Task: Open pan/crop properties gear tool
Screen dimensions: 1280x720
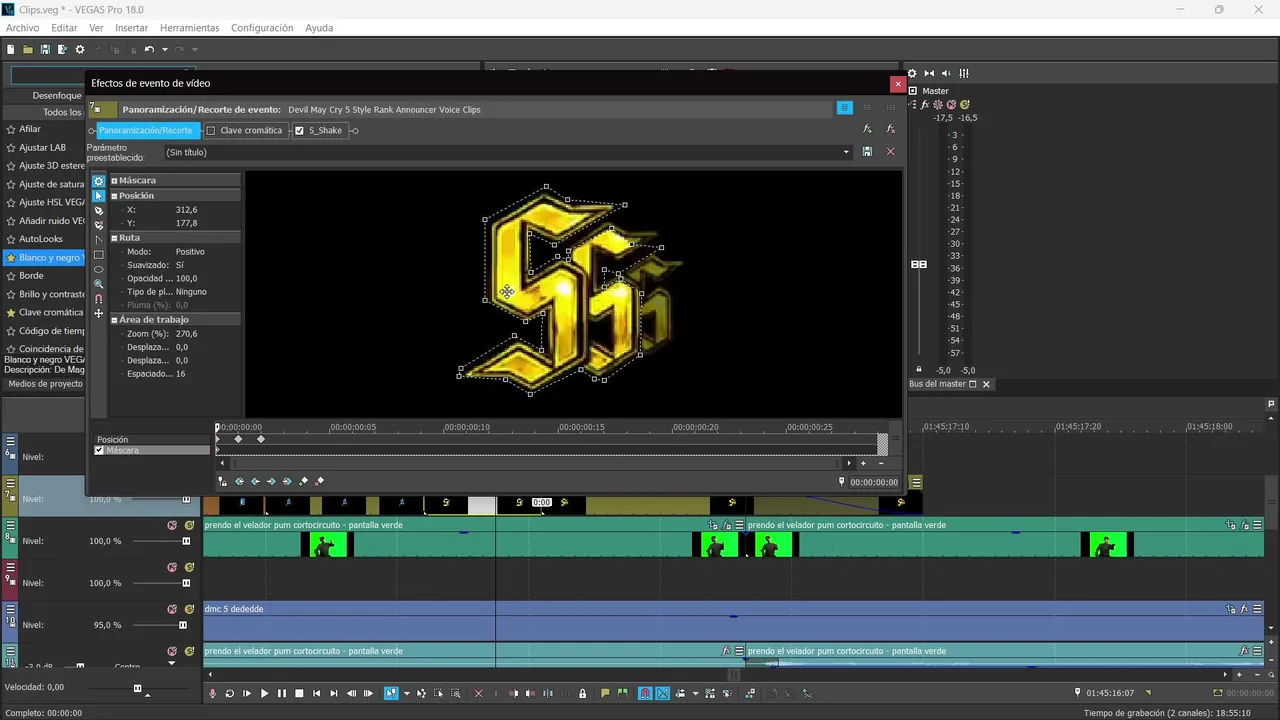Action: (98, 181)
